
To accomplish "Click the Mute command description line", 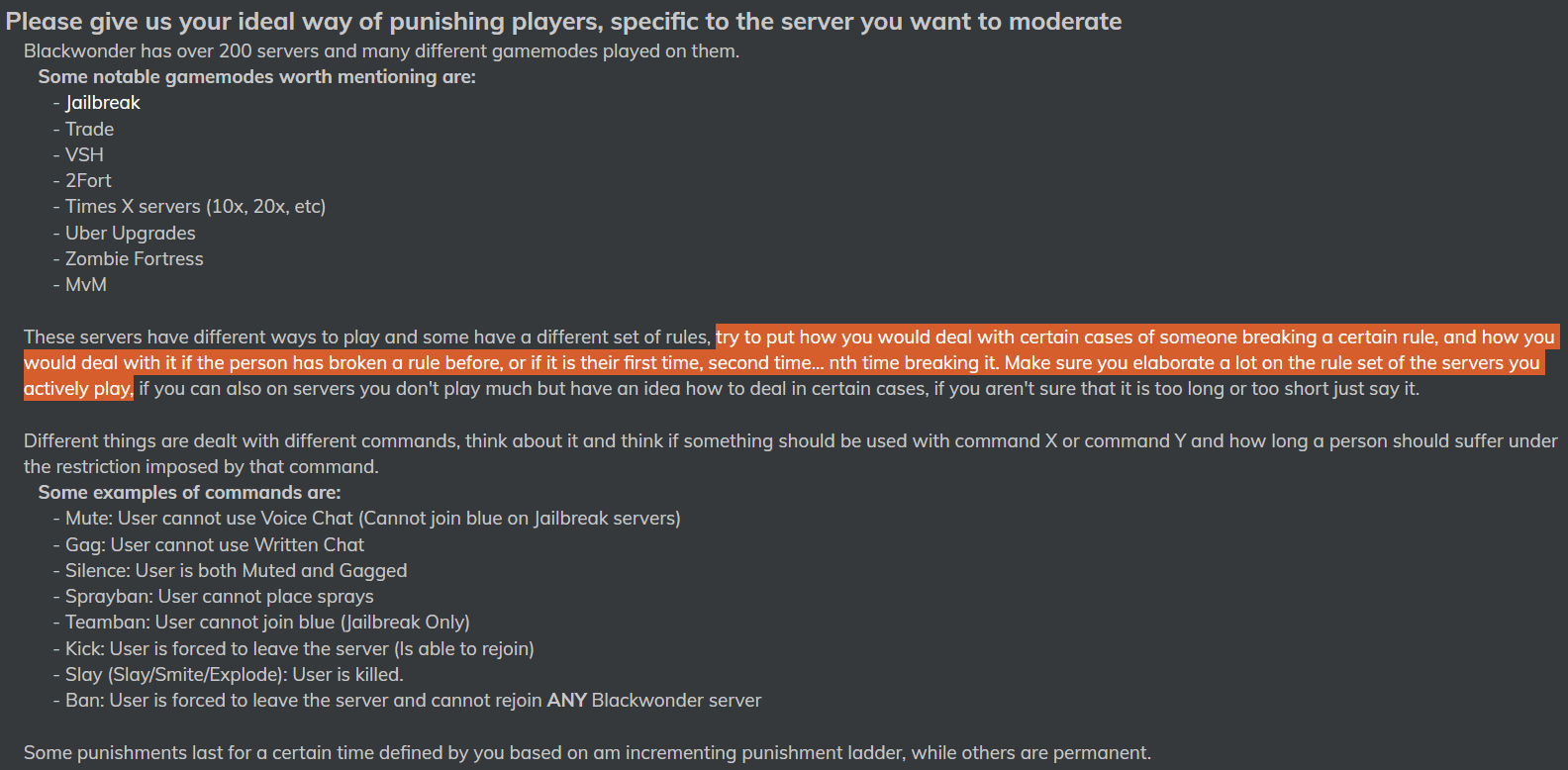I will pyautogui.click(x=367, y=518).
